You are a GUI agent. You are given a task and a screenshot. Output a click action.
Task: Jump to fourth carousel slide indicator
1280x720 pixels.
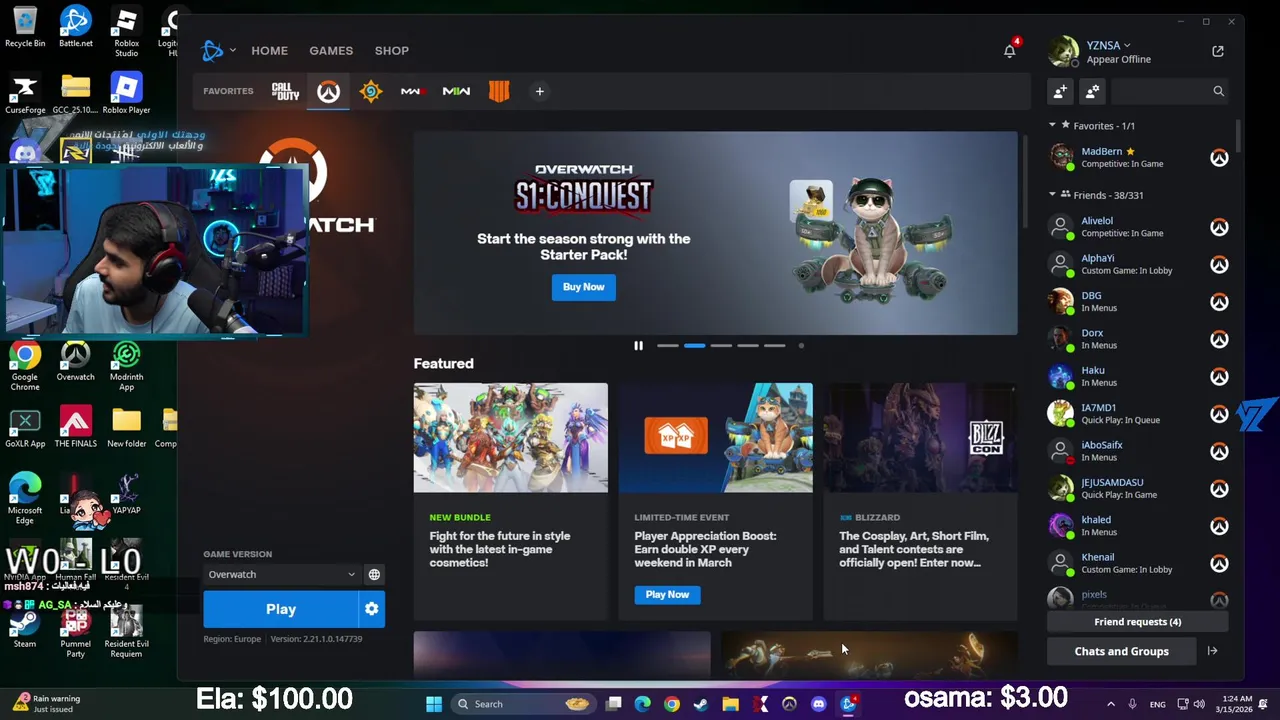pyautogui.click(x=748, y=345)
